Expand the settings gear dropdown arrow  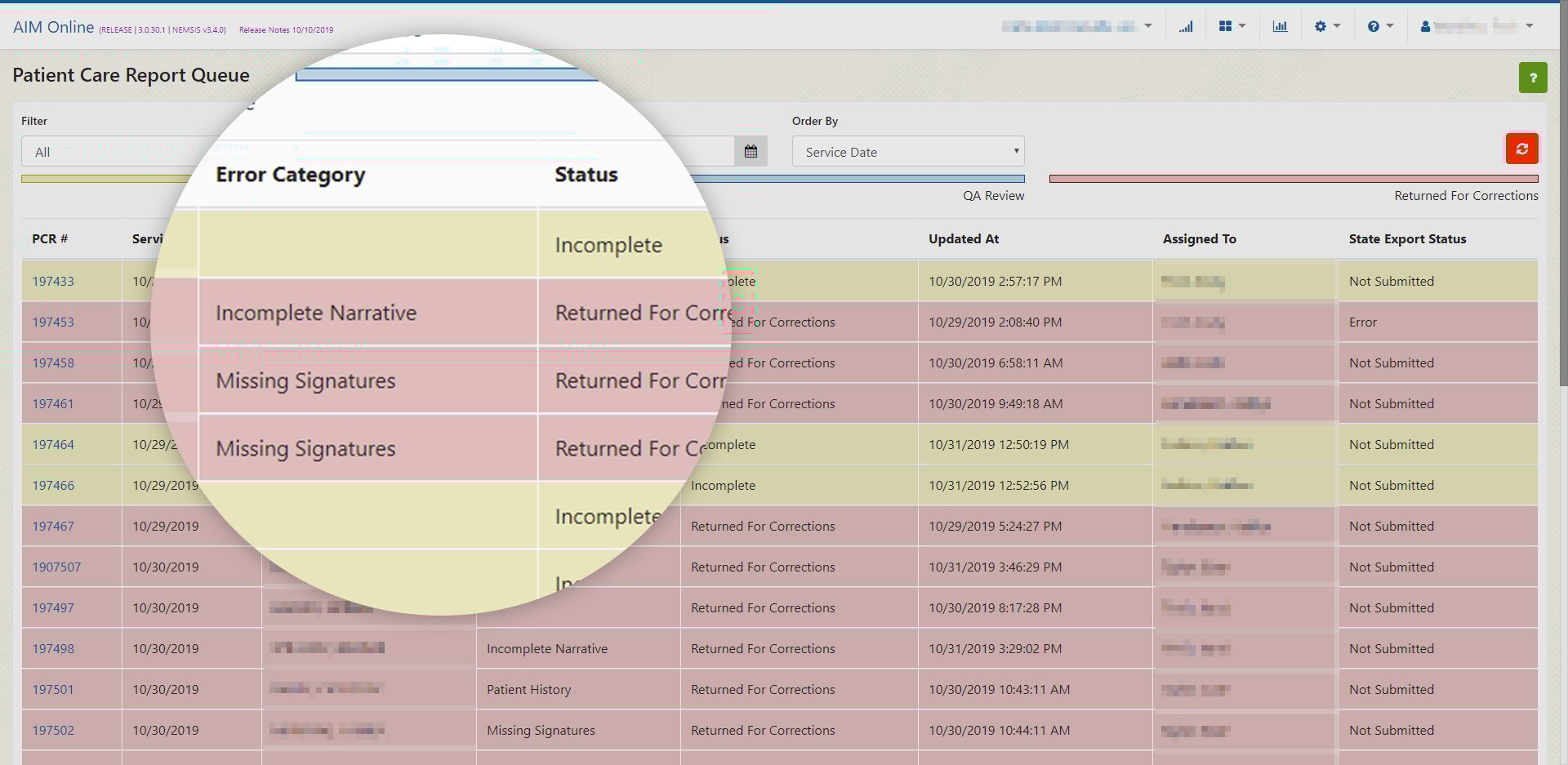[x=1336, y=25]
